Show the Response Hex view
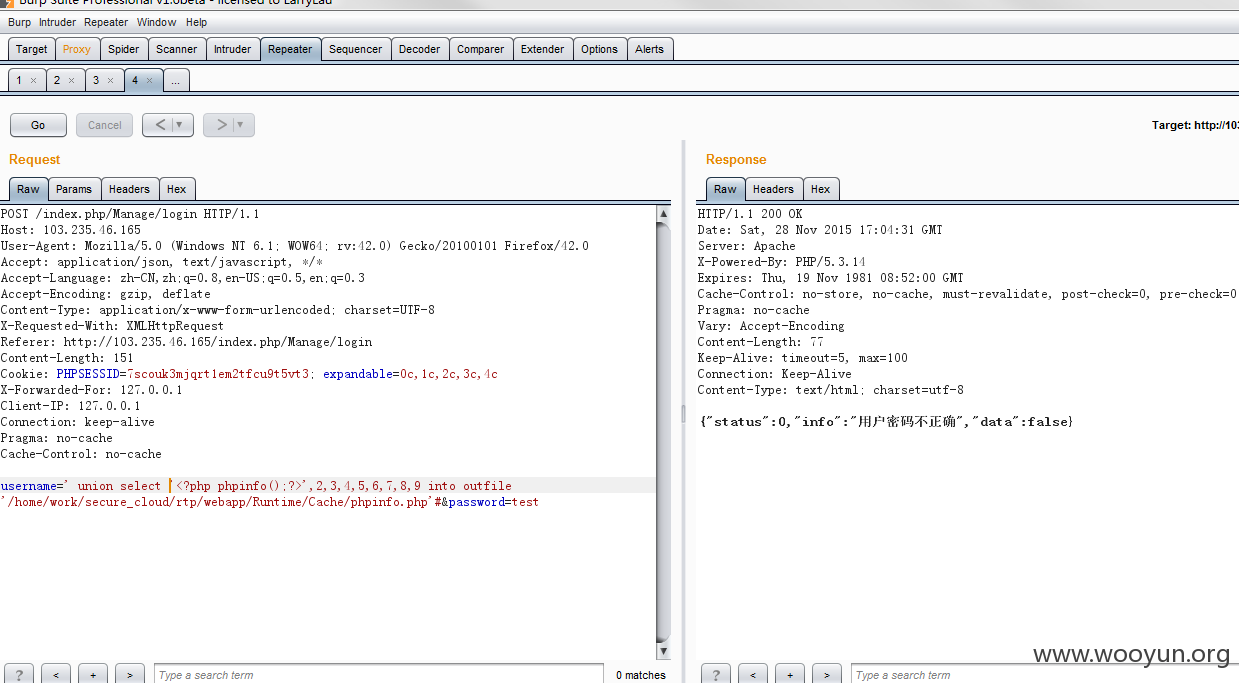This screenshot has width=1239, height=683. pyautogui.click(x=821, y=189)
